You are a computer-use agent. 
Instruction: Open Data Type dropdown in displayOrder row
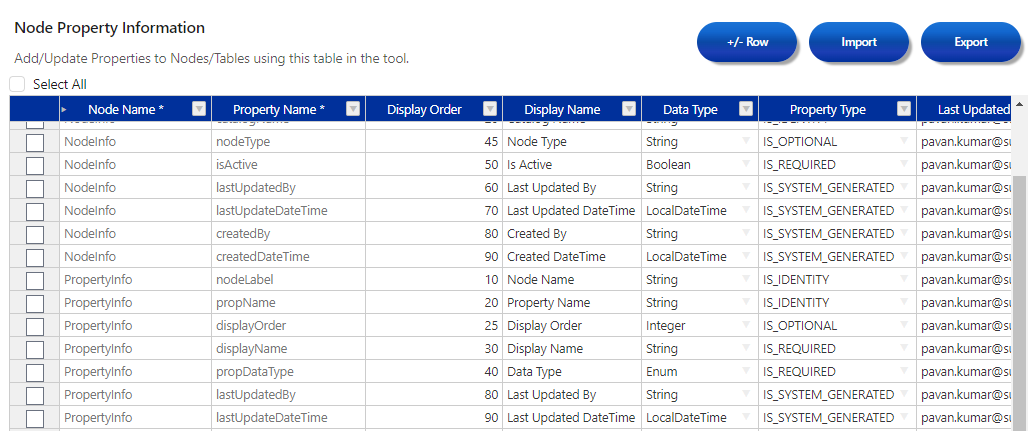tap(746, 326)
